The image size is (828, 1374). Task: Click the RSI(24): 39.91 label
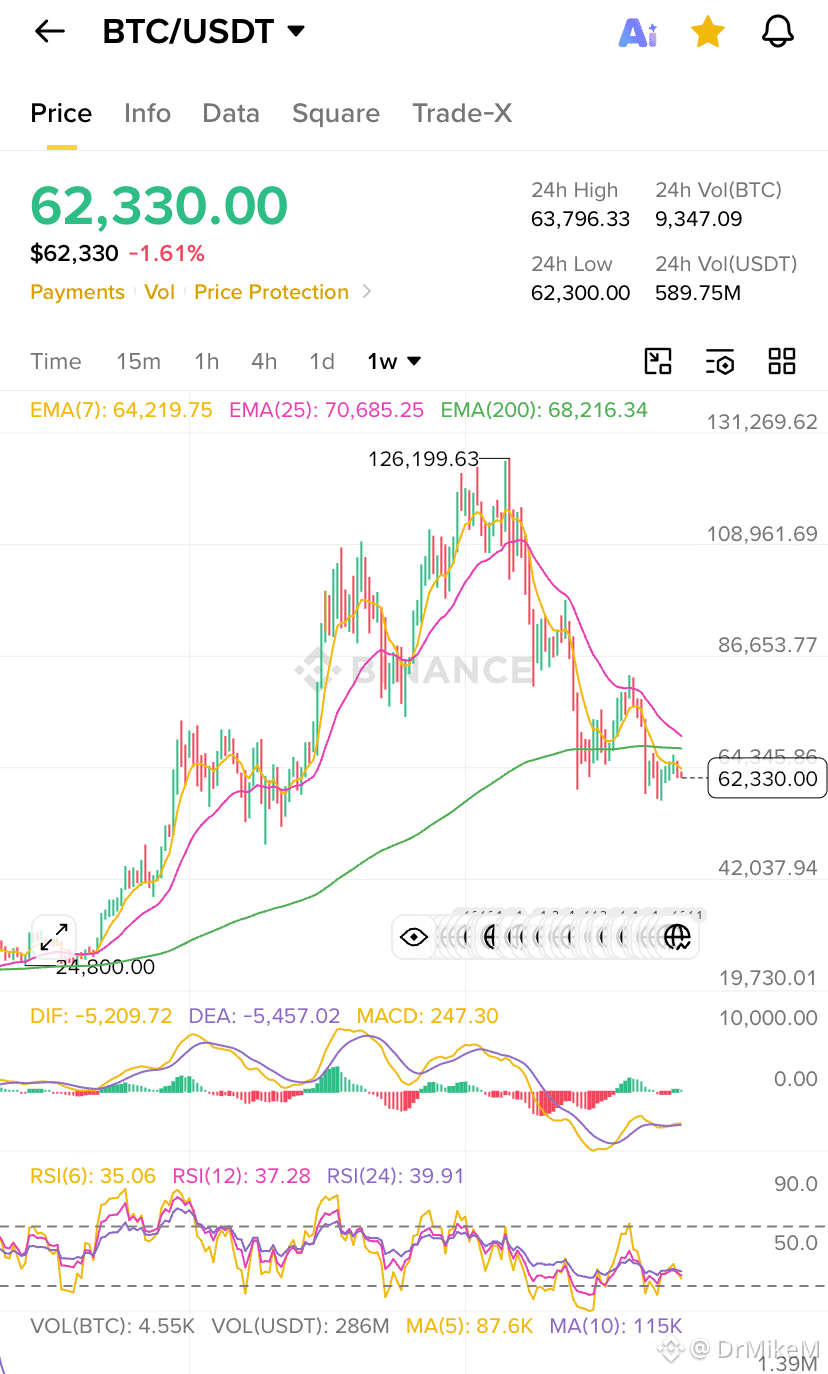tap(396, 1176)
